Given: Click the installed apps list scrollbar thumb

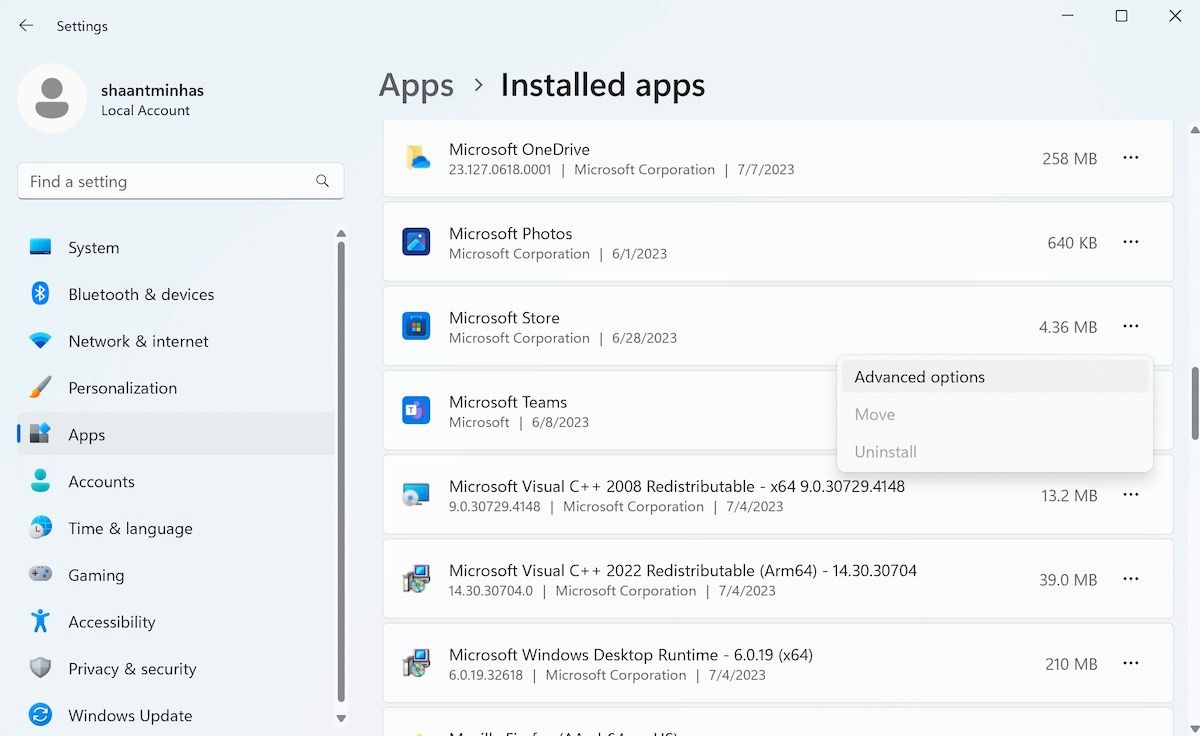Looking at the screenshot, I should 1193,403.
